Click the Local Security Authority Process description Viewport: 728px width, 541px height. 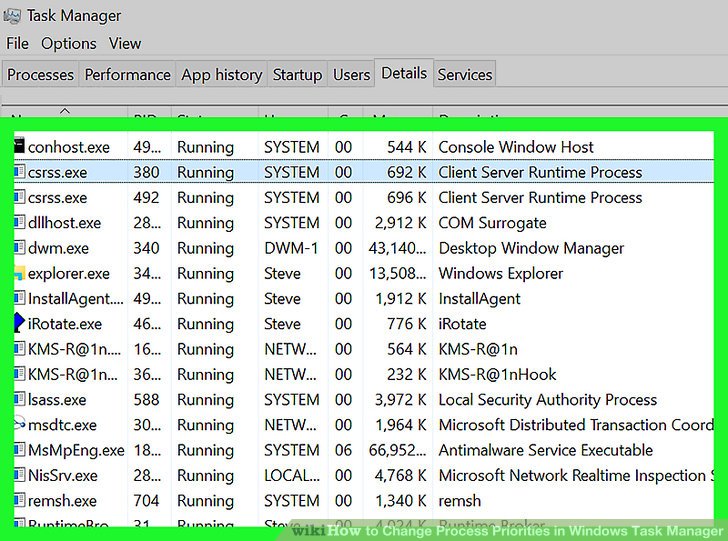(548, 400)
